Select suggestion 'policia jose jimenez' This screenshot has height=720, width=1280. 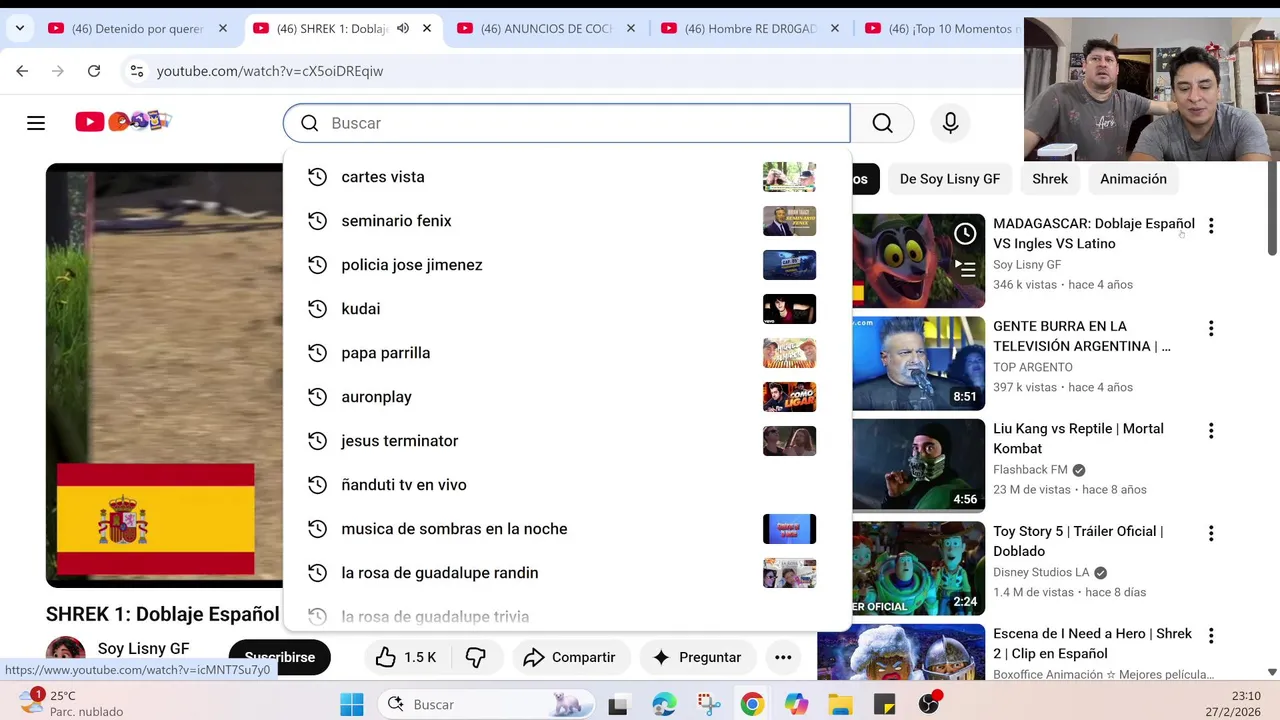click(567, 265)
